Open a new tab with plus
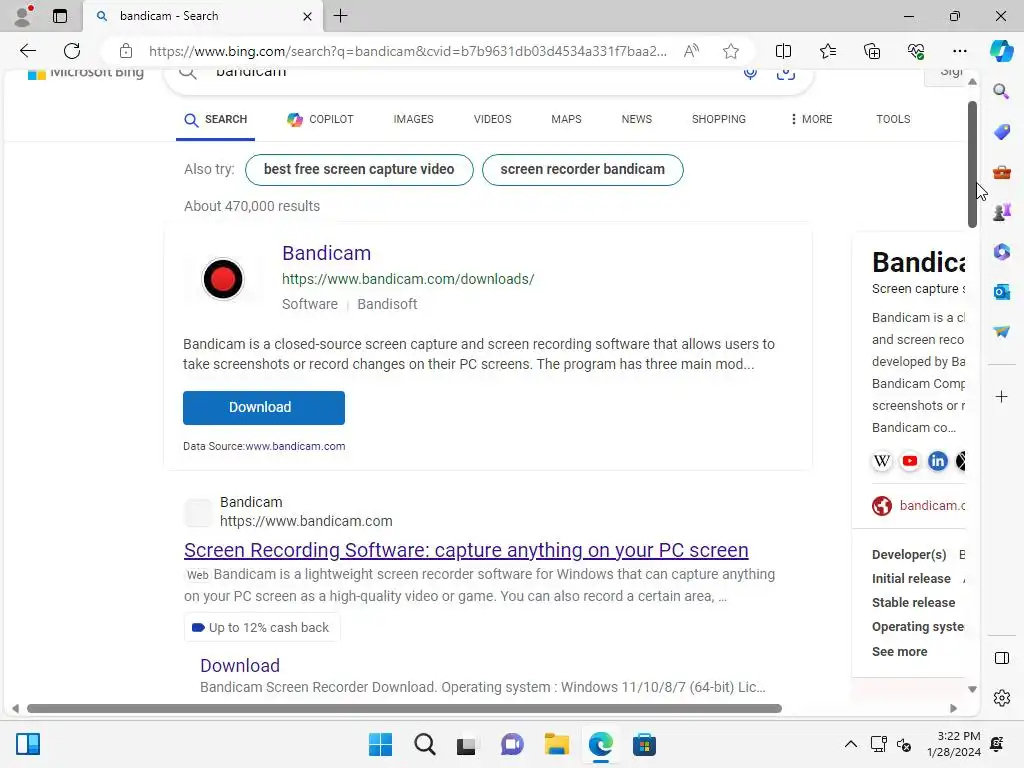The height and width of the screenshot is (768, 1024). (x=340, y=16)
